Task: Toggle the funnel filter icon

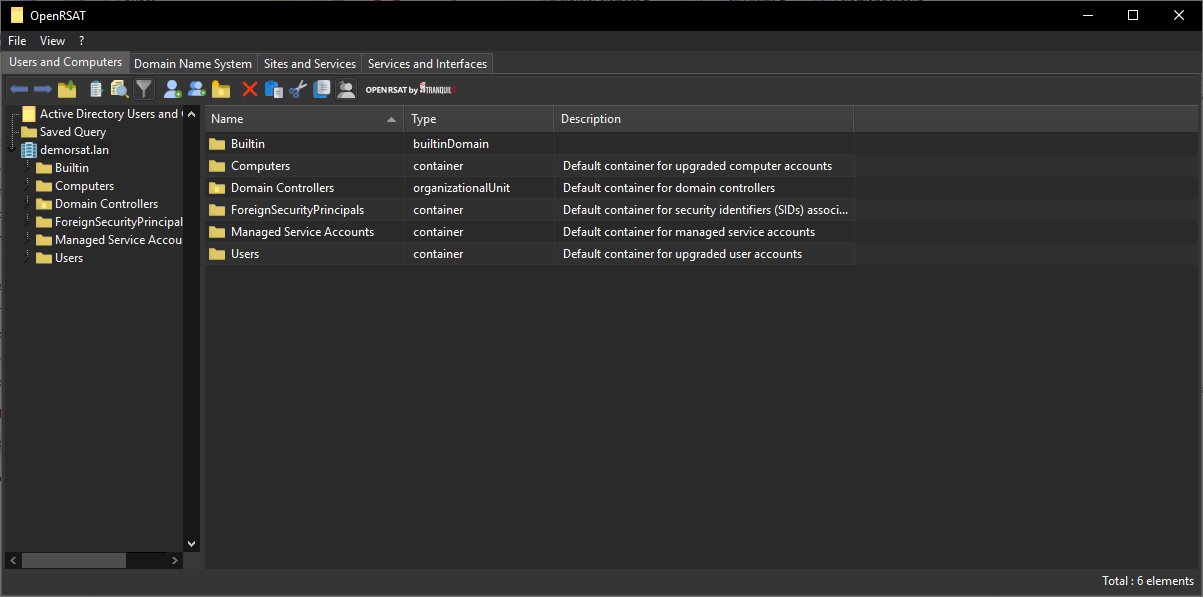Action: point(145,90)
